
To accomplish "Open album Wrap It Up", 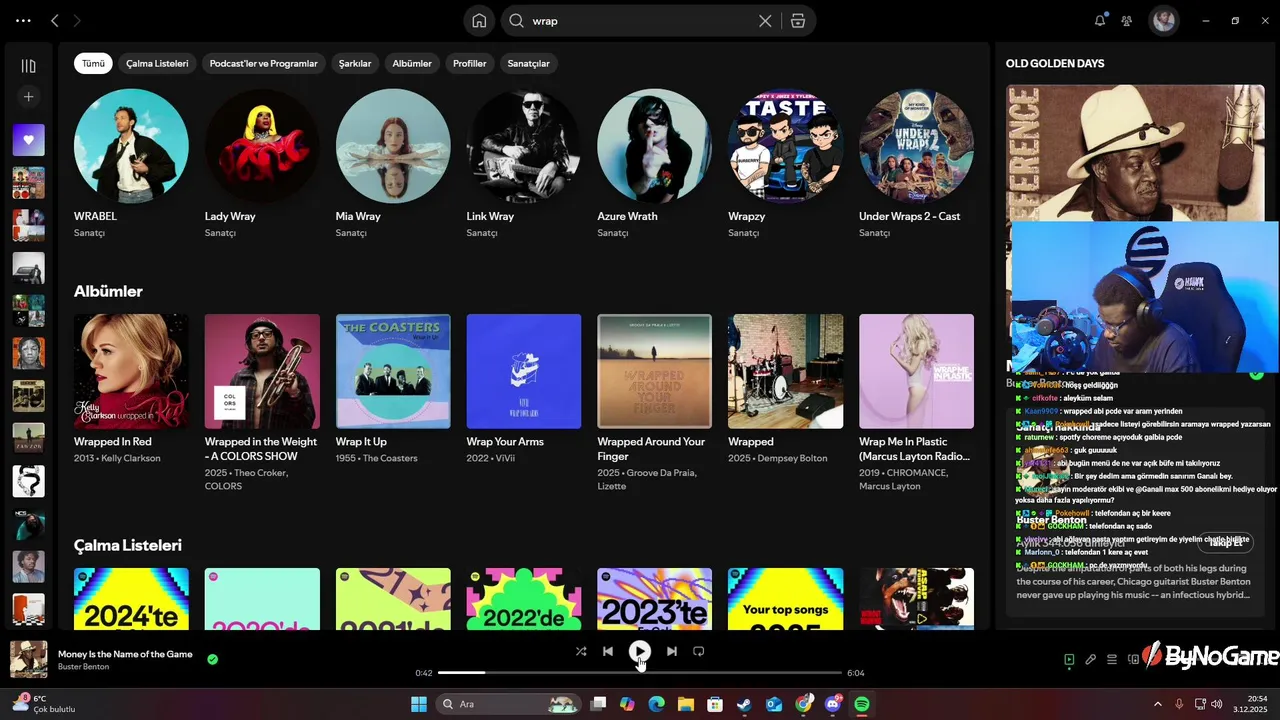I will pyautogui.click(x=393, y=371).
